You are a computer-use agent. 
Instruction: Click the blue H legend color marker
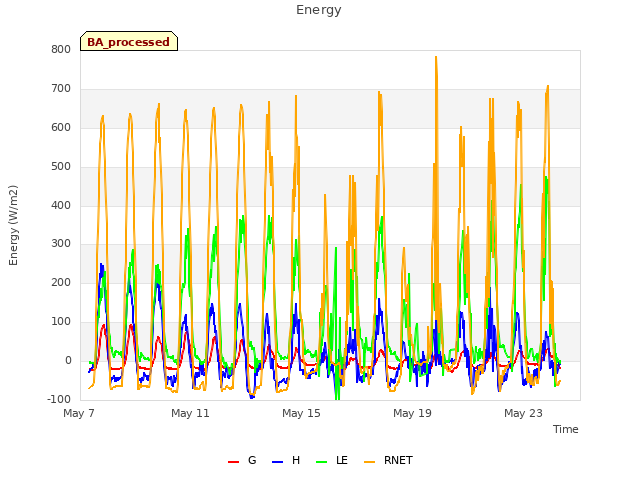pos(277,462)
